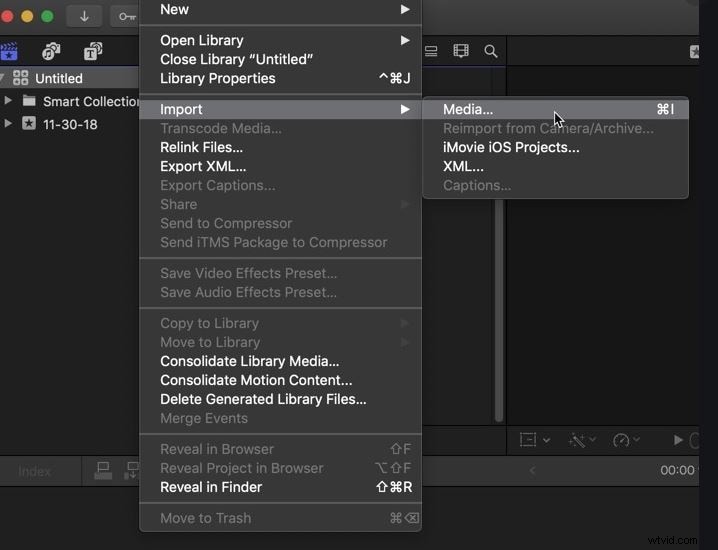Viewport: 718px width, 550px height.
Task: Select the Untitled library row
Action: (x=69, y=78)
